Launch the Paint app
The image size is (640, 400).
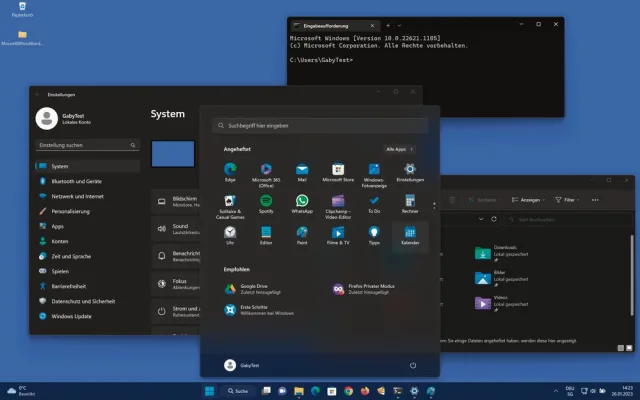[302, 234]
